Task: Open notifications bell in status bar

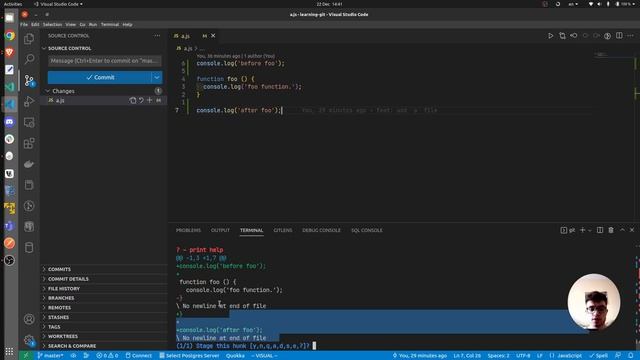Action: pyautogui.click(x=631, y=356)
